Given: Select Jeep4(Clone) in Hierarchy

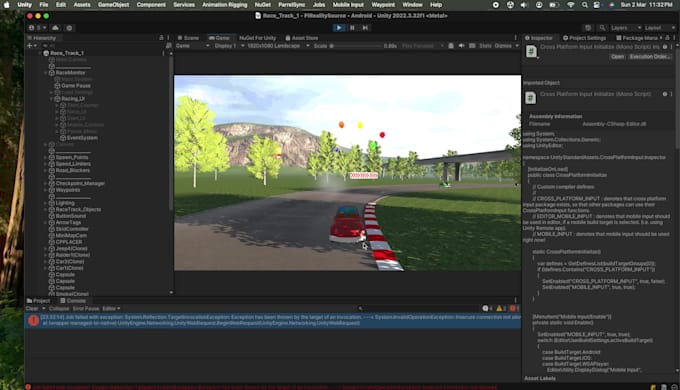Looking at the screenshot, I should (x=71, y=249).
